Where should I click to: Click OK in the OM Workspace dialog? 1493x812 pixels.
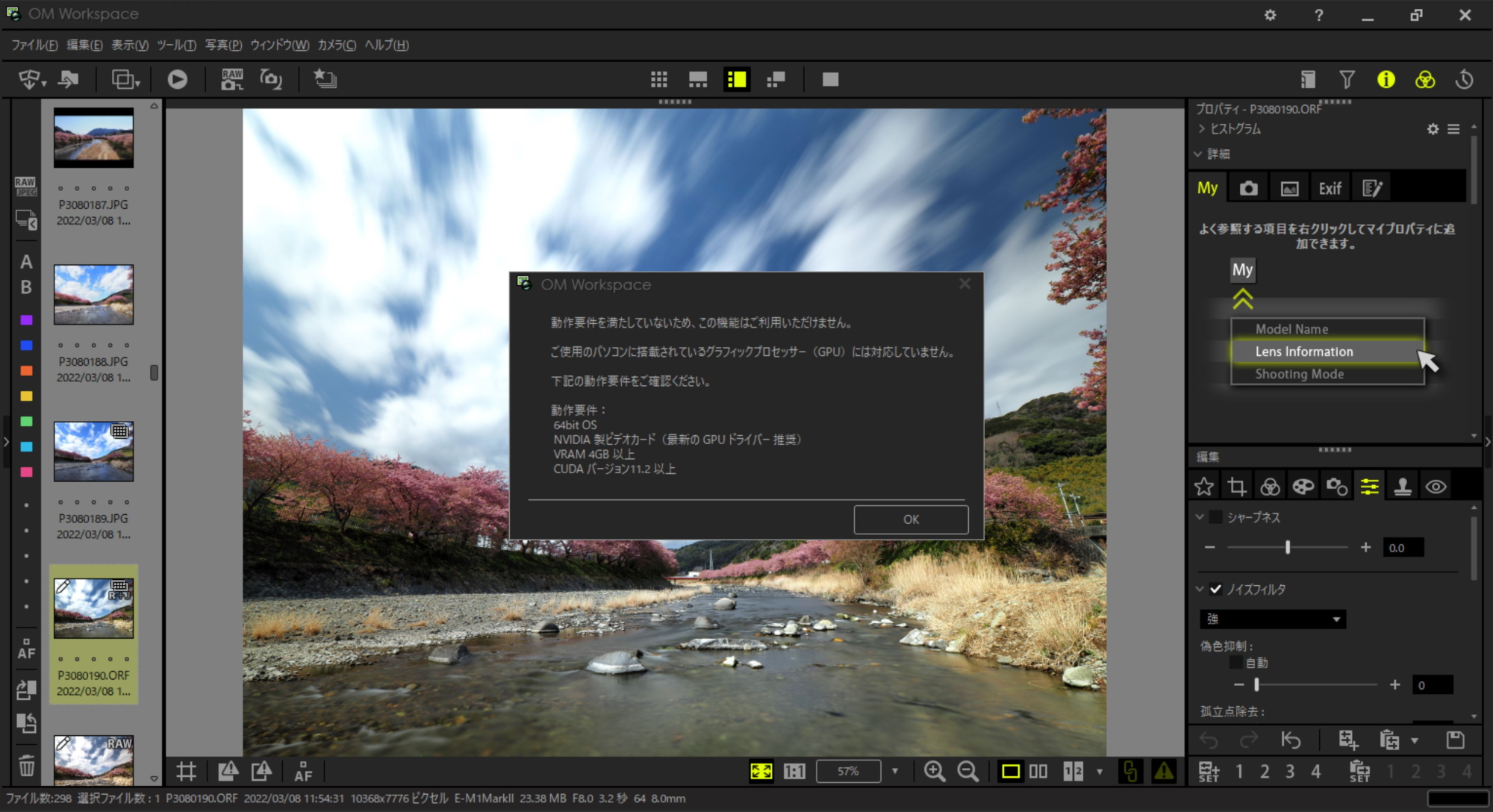(911, 519)
